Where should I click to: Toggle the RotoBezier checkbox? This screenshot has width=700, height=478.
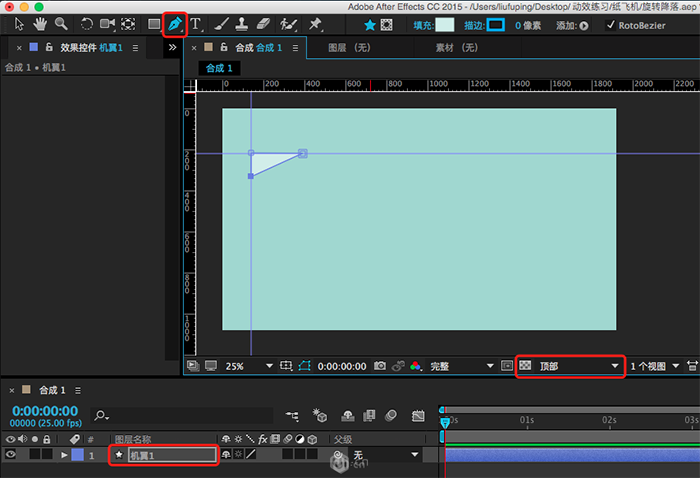pos(610,25)
